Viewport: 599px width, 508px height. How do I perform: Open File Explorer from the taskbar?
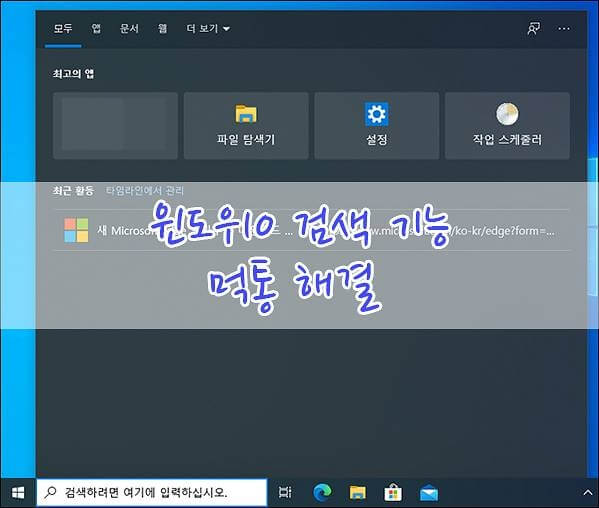coord(358,492)
